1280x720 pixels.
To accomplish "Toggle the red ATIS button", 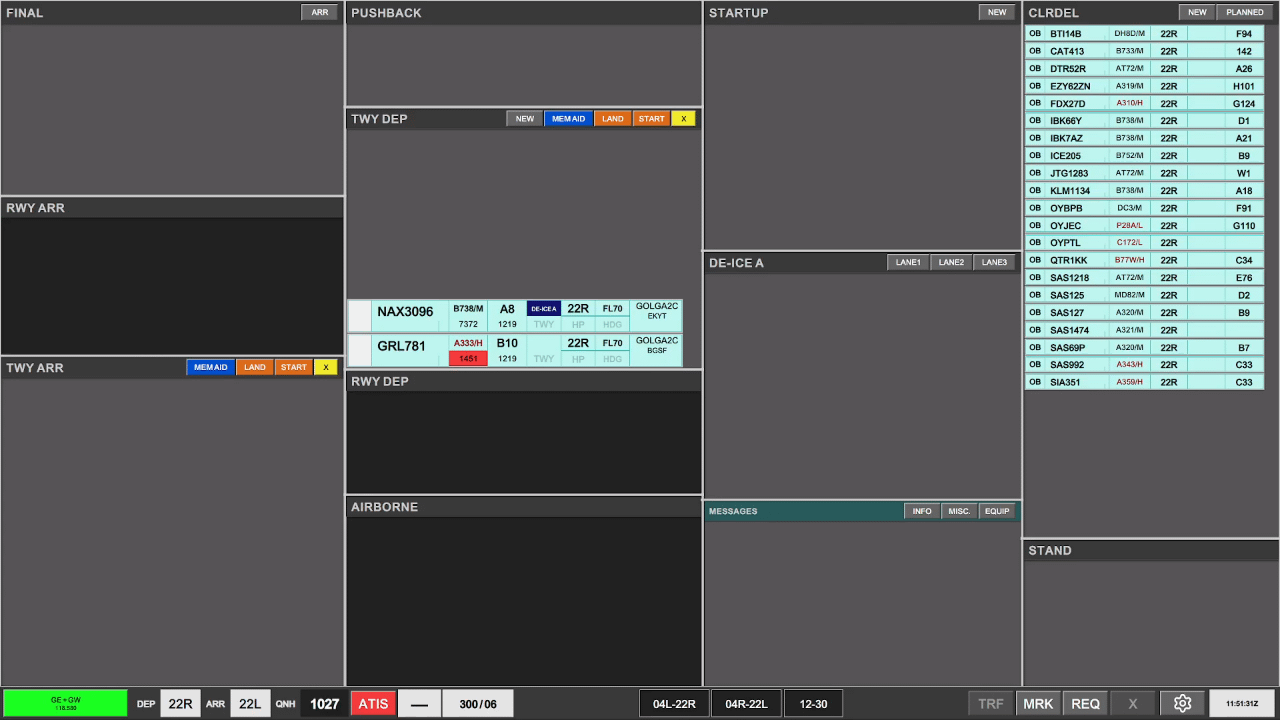I will coord(373,703).
